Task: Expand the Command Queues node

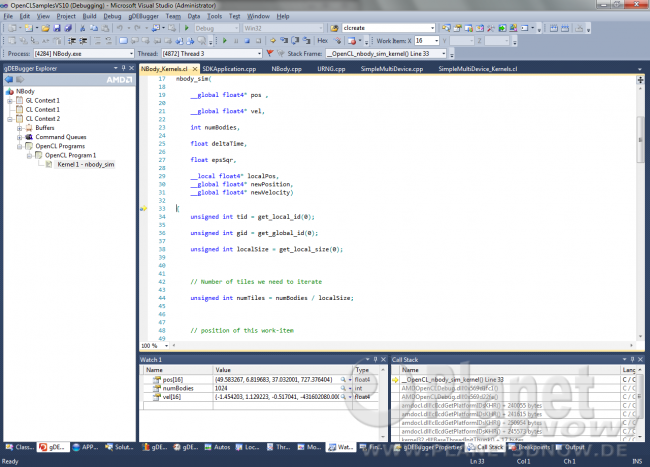Action: point(19,137)
